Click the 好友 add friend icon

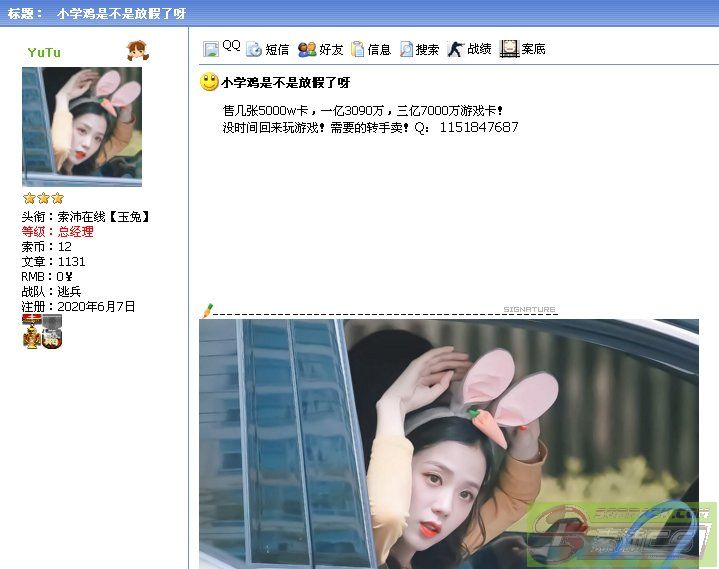click(x=307, y=49)
